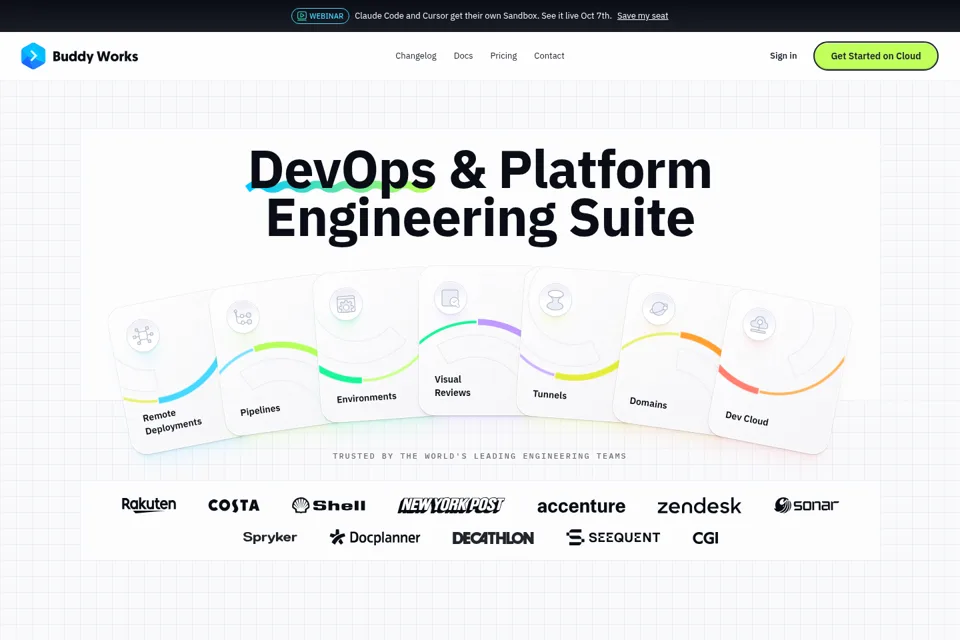This screenshot has height=640, width=960.
Task: Click the Buddy Works hexagon logo icon
Action: pyautogui.click(x=33, y=56)
